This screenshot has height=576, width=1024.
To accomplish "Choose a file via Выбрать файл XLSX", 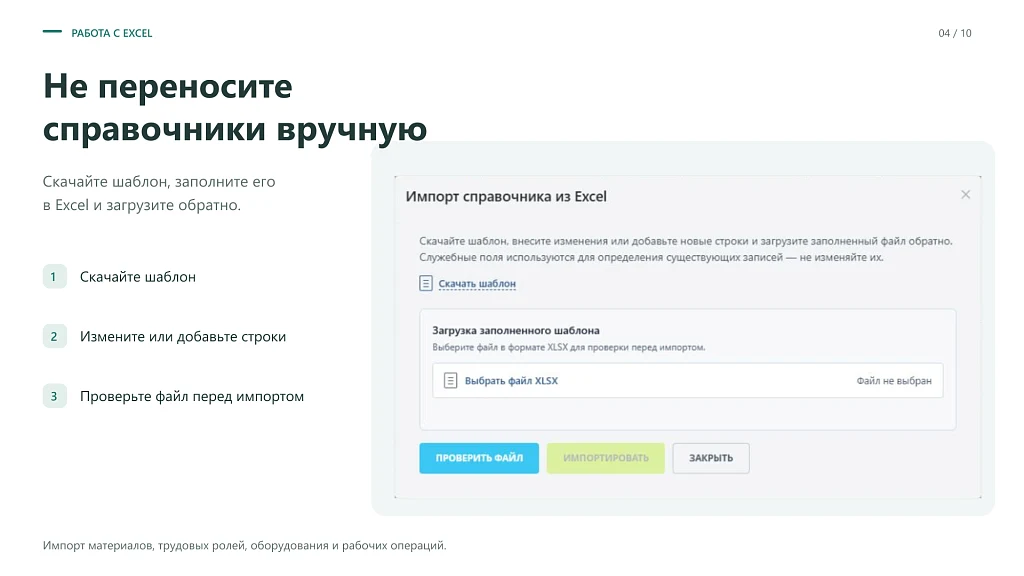I will pyautogui.click(x=511, y=381).
